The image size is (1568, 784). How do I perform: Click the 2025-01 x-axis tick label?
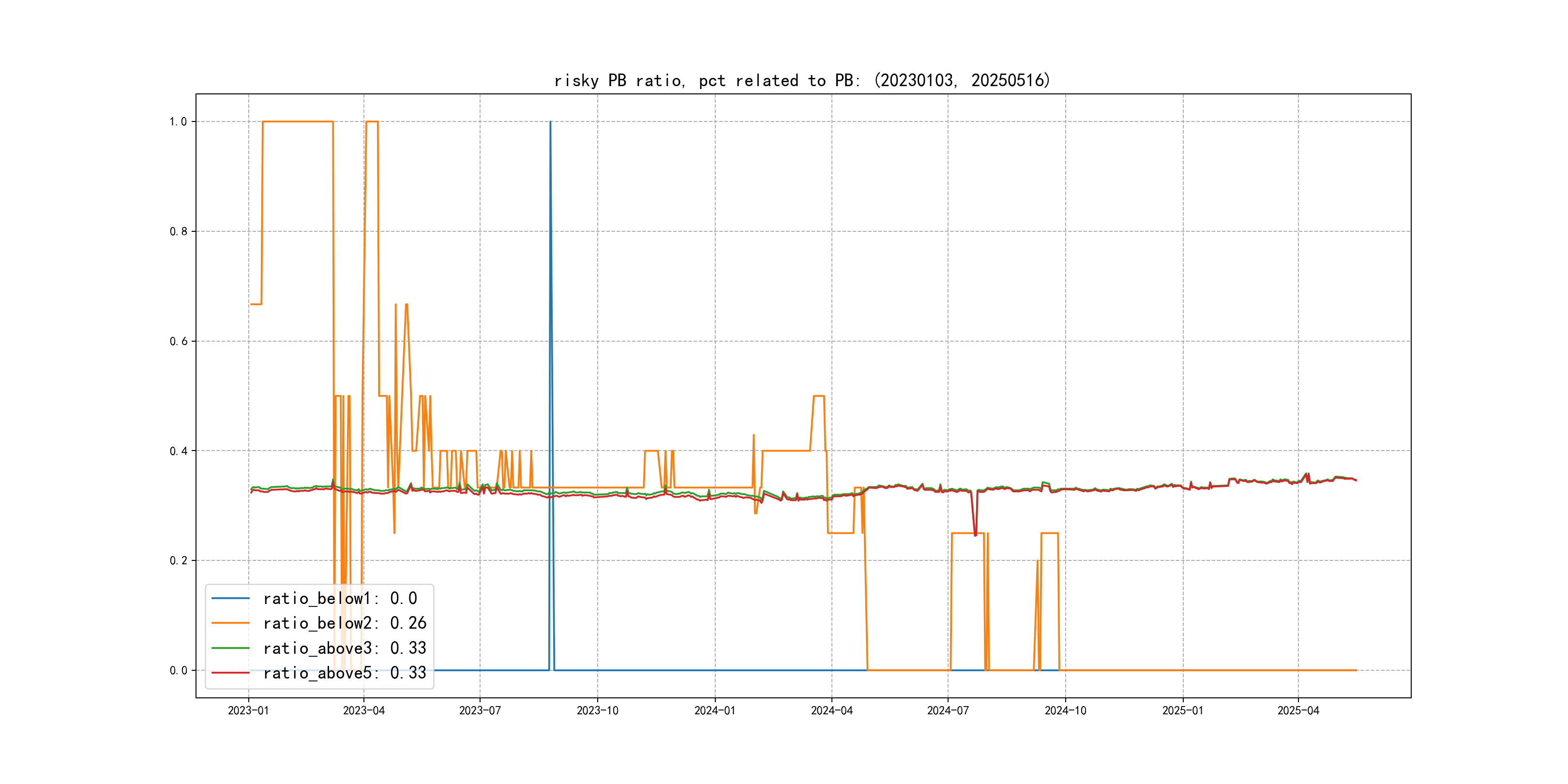1183,710
